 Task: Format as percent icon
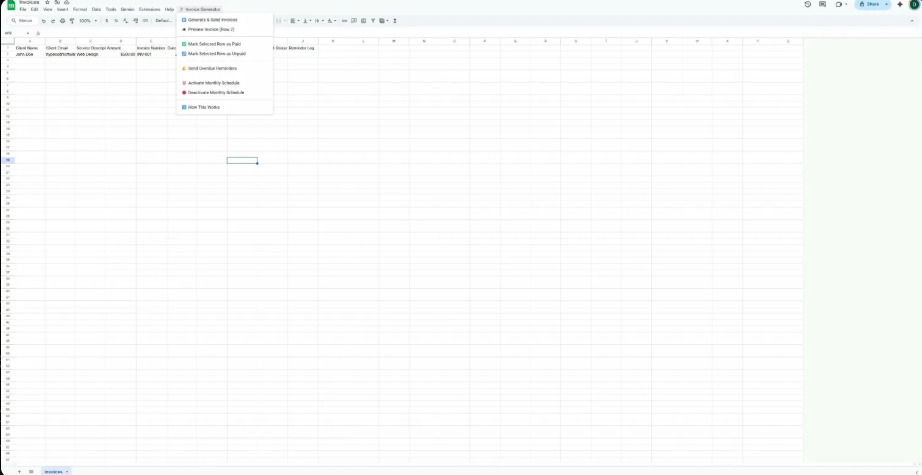coord(116,21)
